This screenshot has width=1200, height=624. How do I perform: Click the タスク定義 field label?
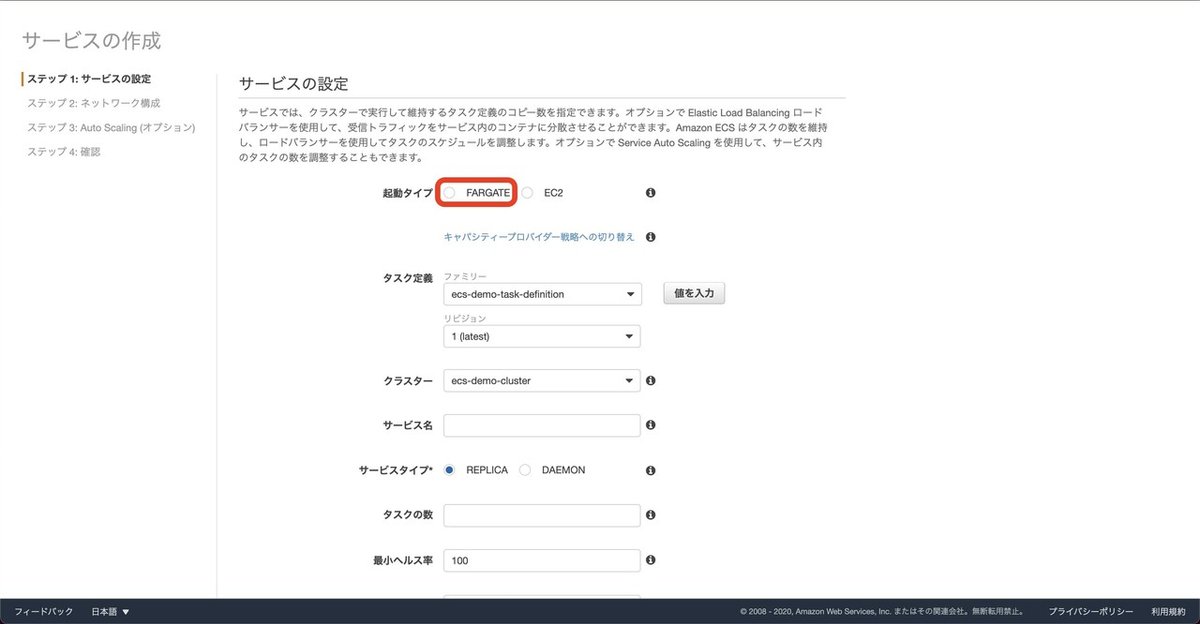pyautogui.click(x=408, y=278)
